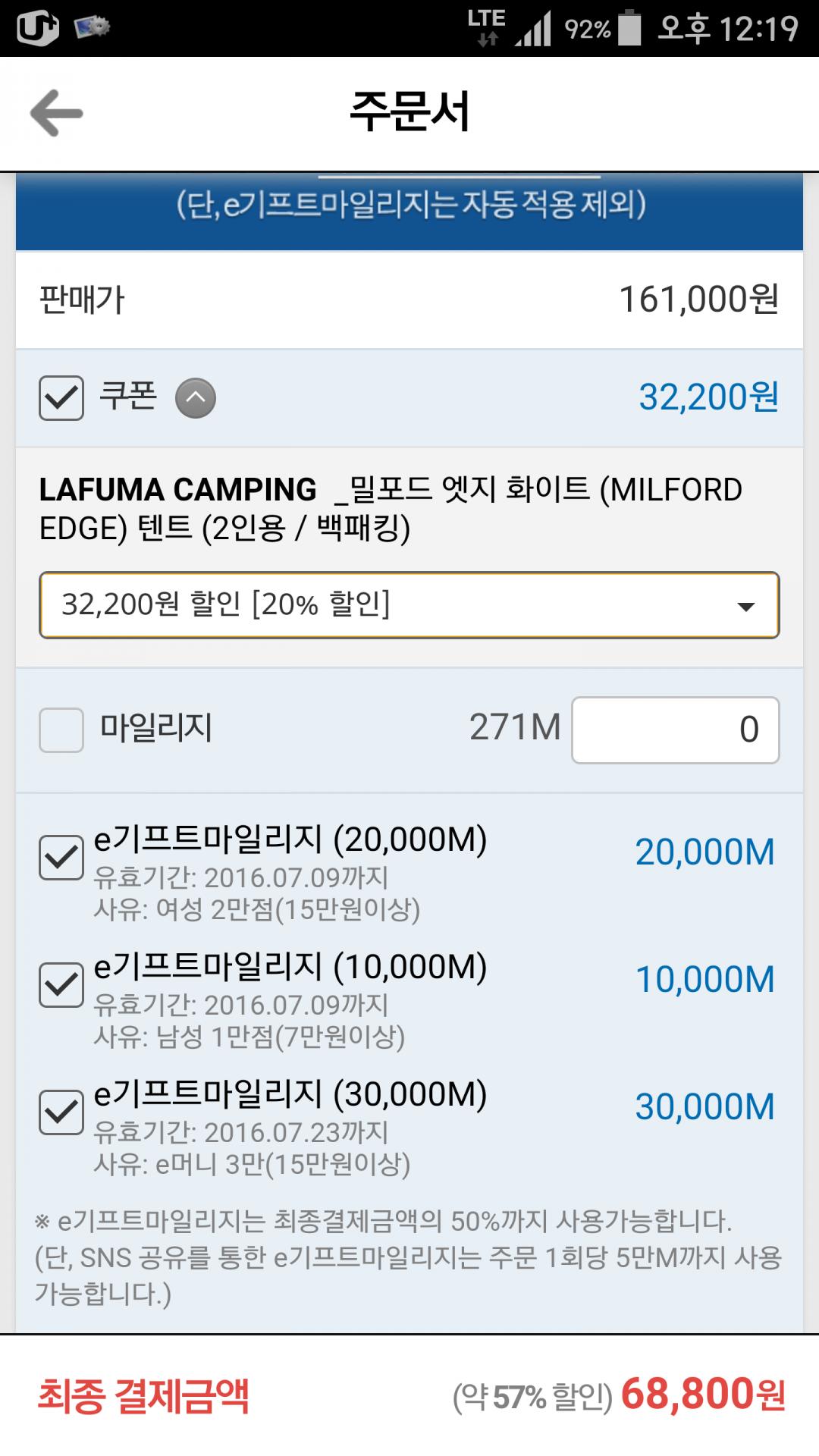Uncheck the 10,000M e기프트마일리지 checkbox

click(61, 985)
